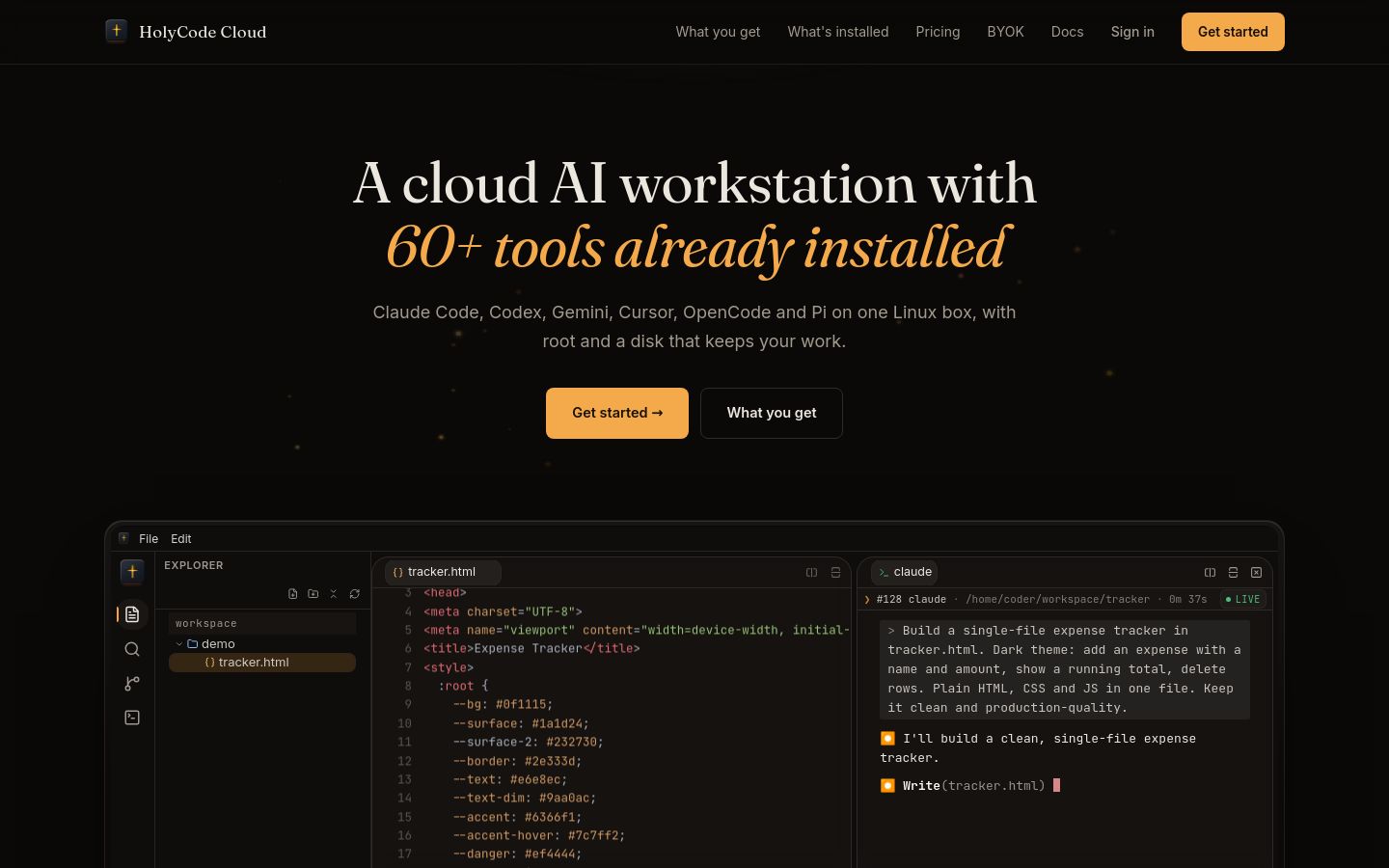This screenshot has width=1389, height=868.
Task: Click the orange bullet beside Write(tracker.html)
Action: (887, 785)
